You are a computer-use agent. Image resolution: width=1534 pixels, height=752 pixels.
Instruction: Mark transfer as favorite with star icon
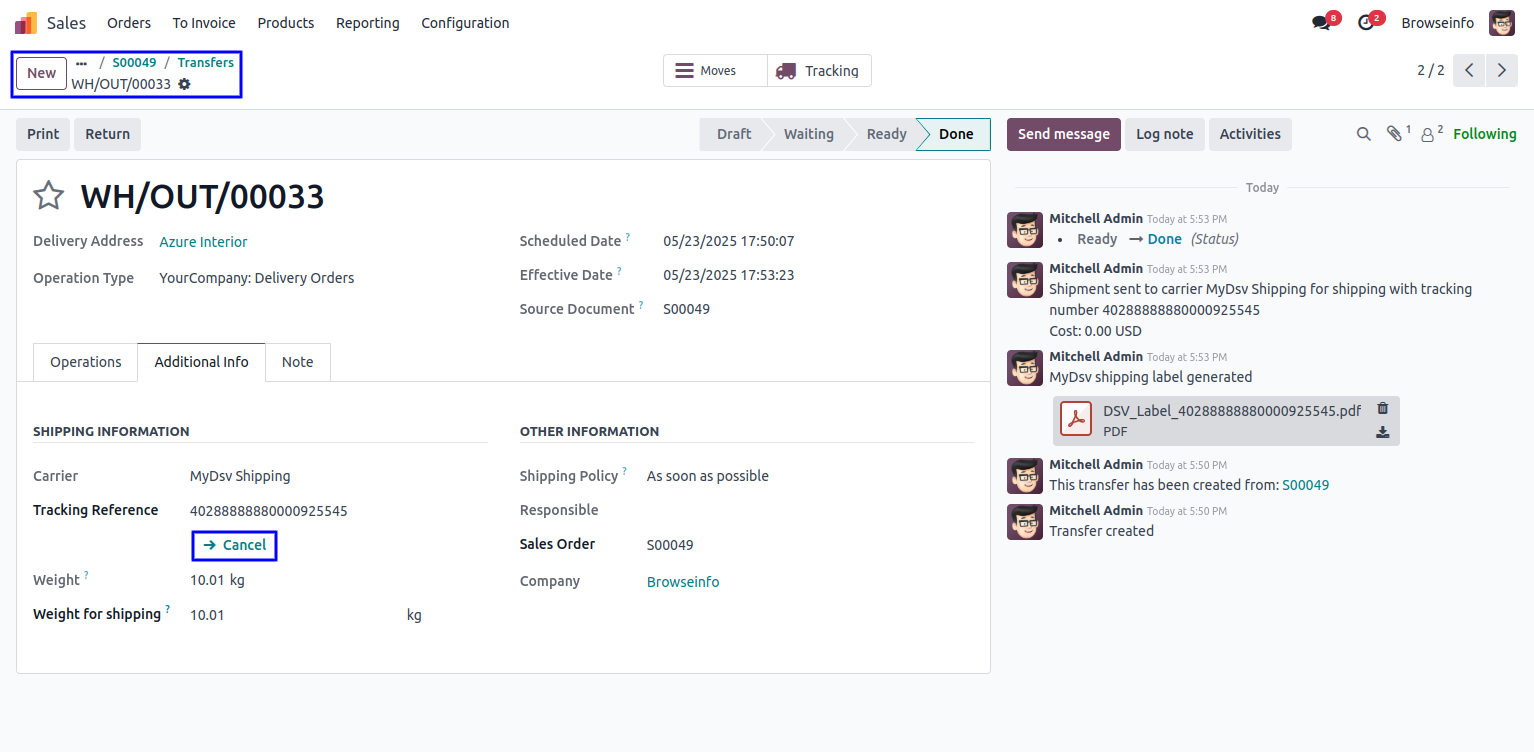tap(49, 196)
